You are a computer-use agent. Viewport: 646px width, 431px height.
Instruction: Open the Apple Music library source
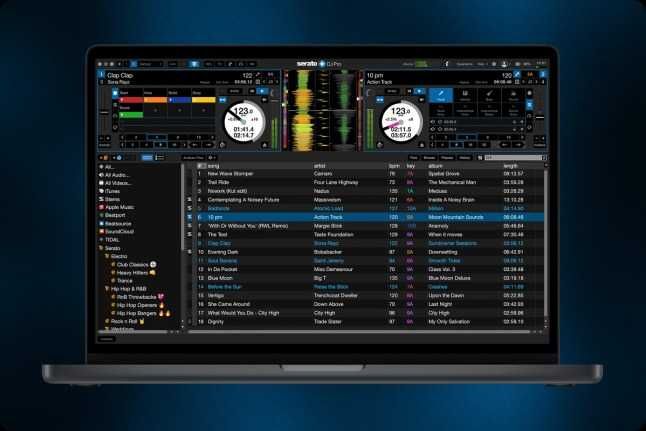click(117, 207)
